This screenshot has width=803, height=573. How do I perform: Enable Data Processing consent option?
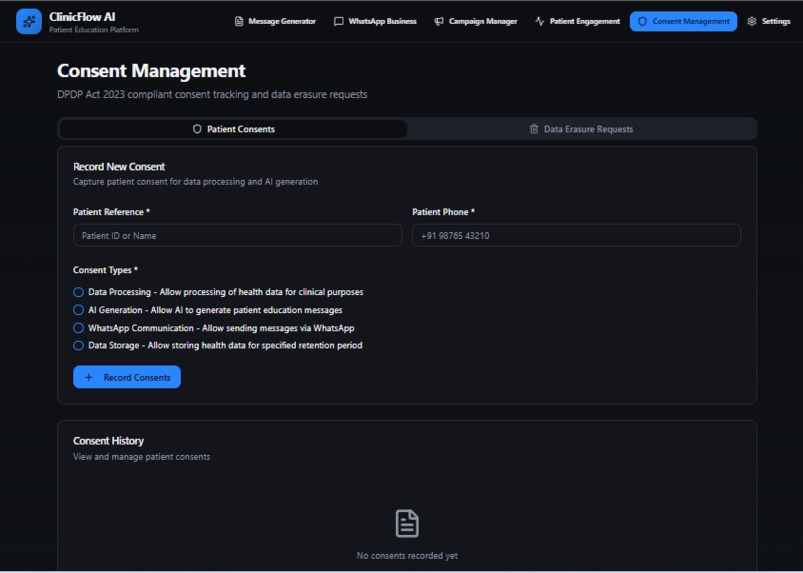coord(78,292)
